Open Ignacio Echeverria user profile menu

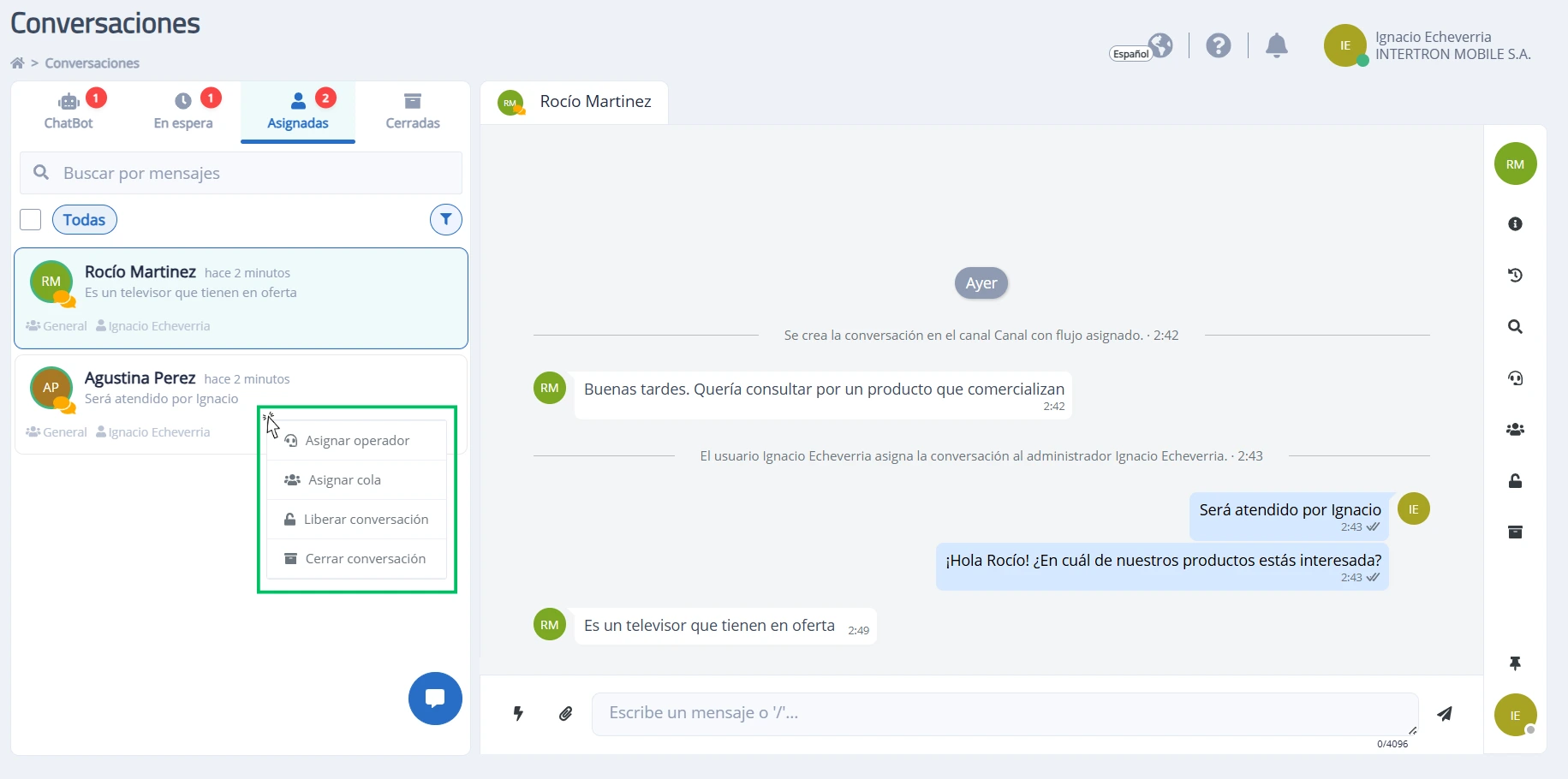1428,45
